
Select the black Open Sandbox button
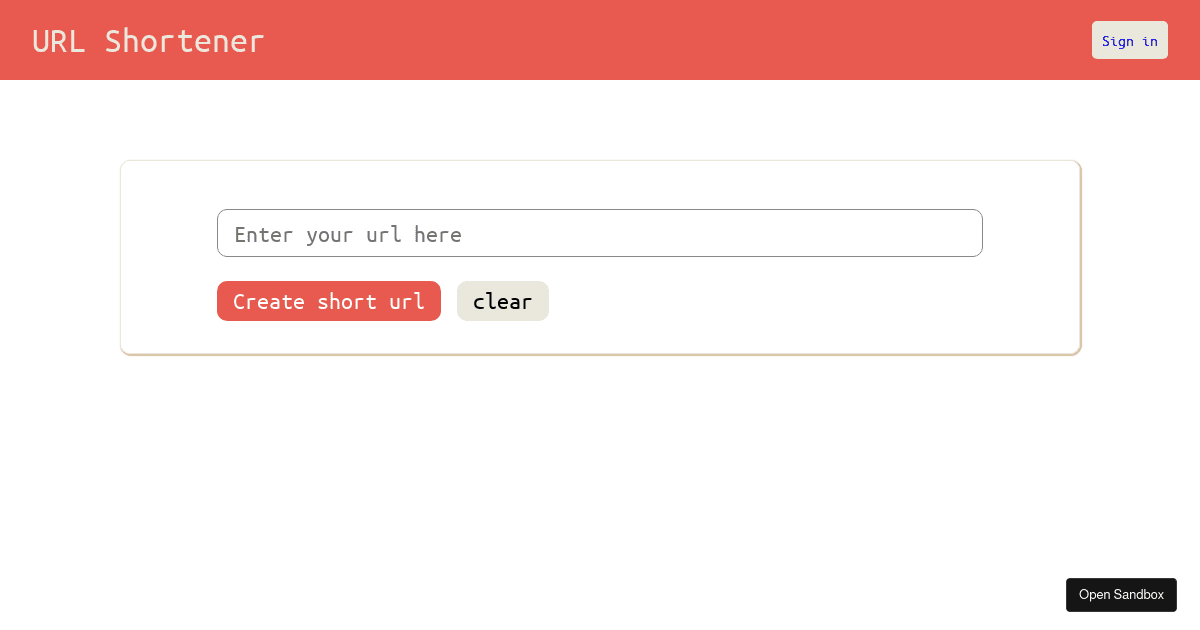click(1121, 594)
